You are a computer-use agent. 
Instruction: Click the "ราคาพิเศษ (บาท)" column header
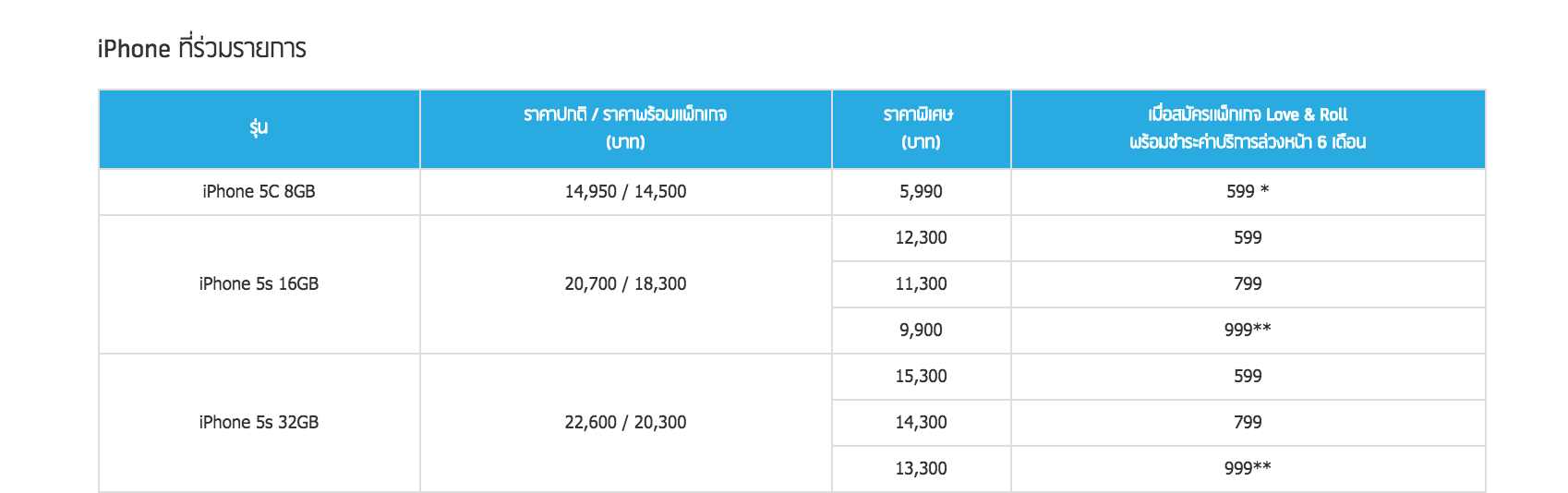(921, 128)
